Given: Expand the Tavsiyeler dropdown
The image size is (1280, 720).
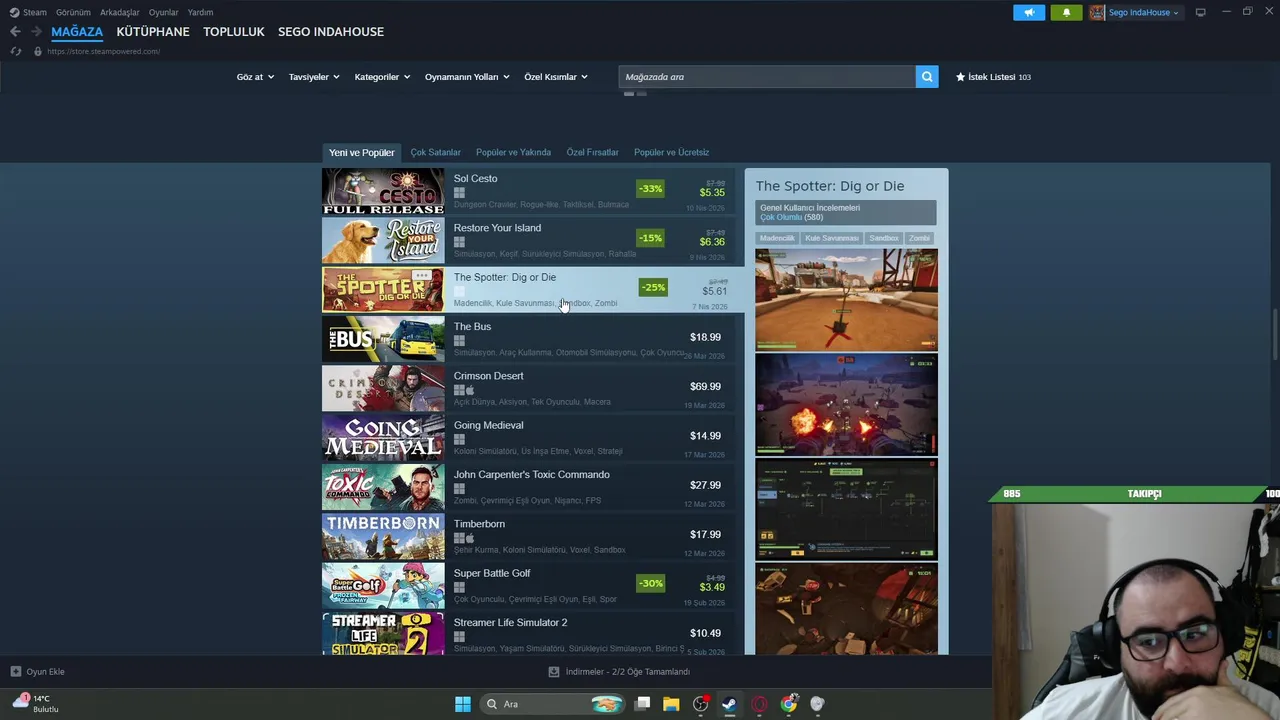Looking at the screenshot, I should [x=314, y=77].
